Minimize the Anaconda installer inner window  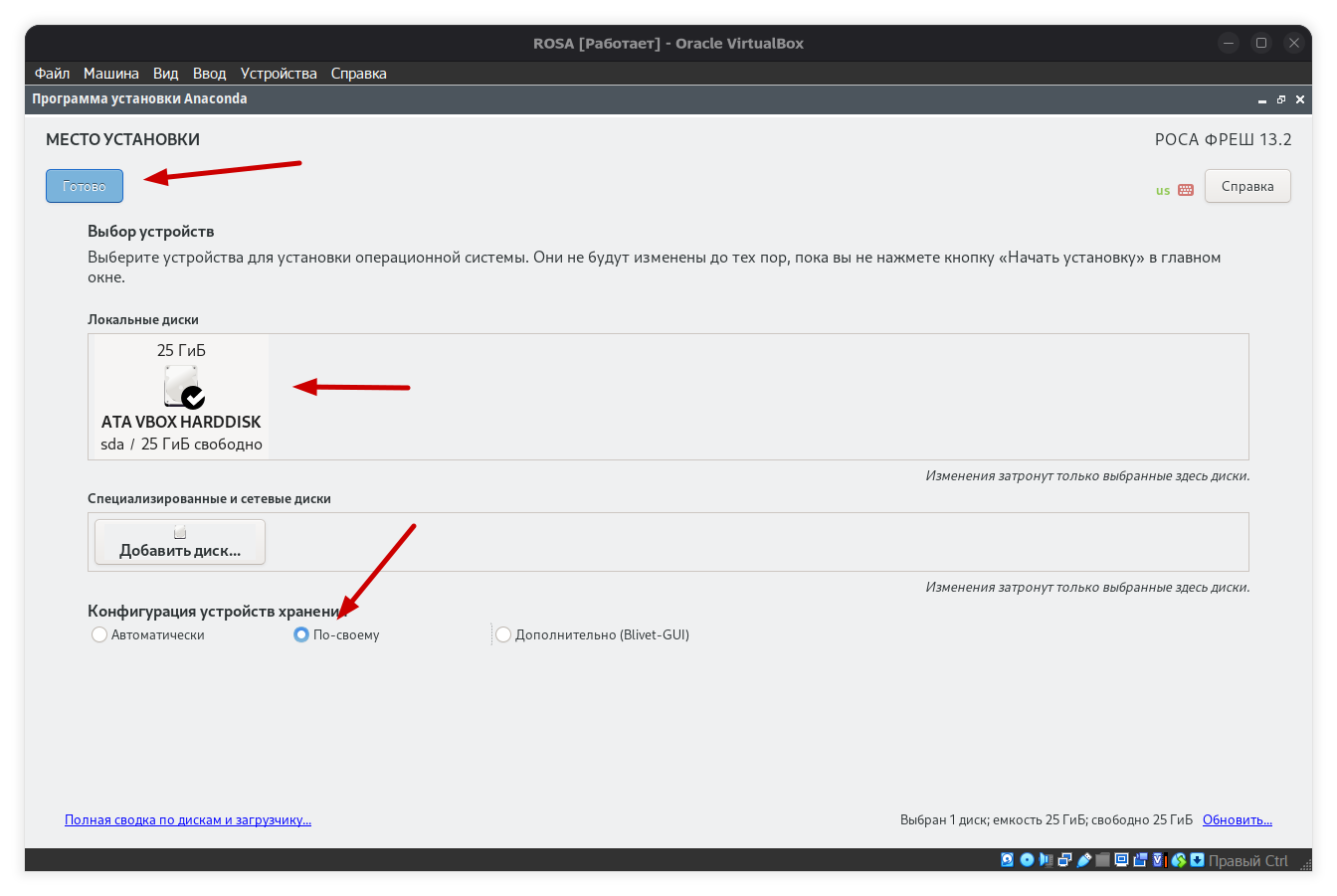[x=1262, y=99]
